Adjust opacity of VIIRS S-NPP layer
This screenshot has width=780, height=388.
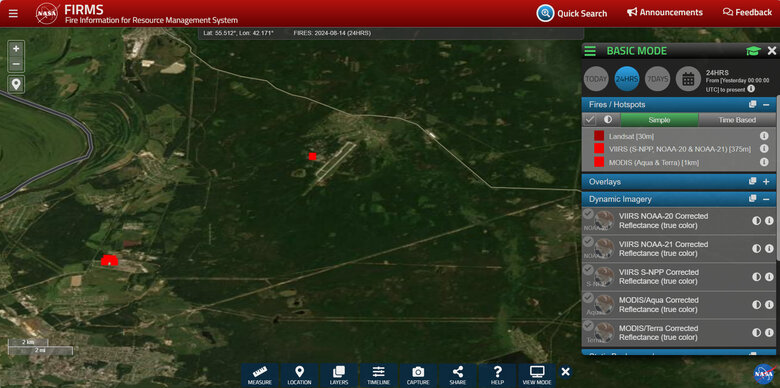[x=757, y=277]
